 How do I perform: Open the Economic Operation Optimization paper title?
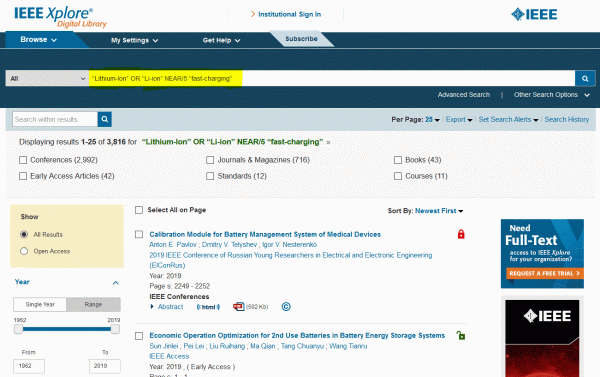coord(297,336)
